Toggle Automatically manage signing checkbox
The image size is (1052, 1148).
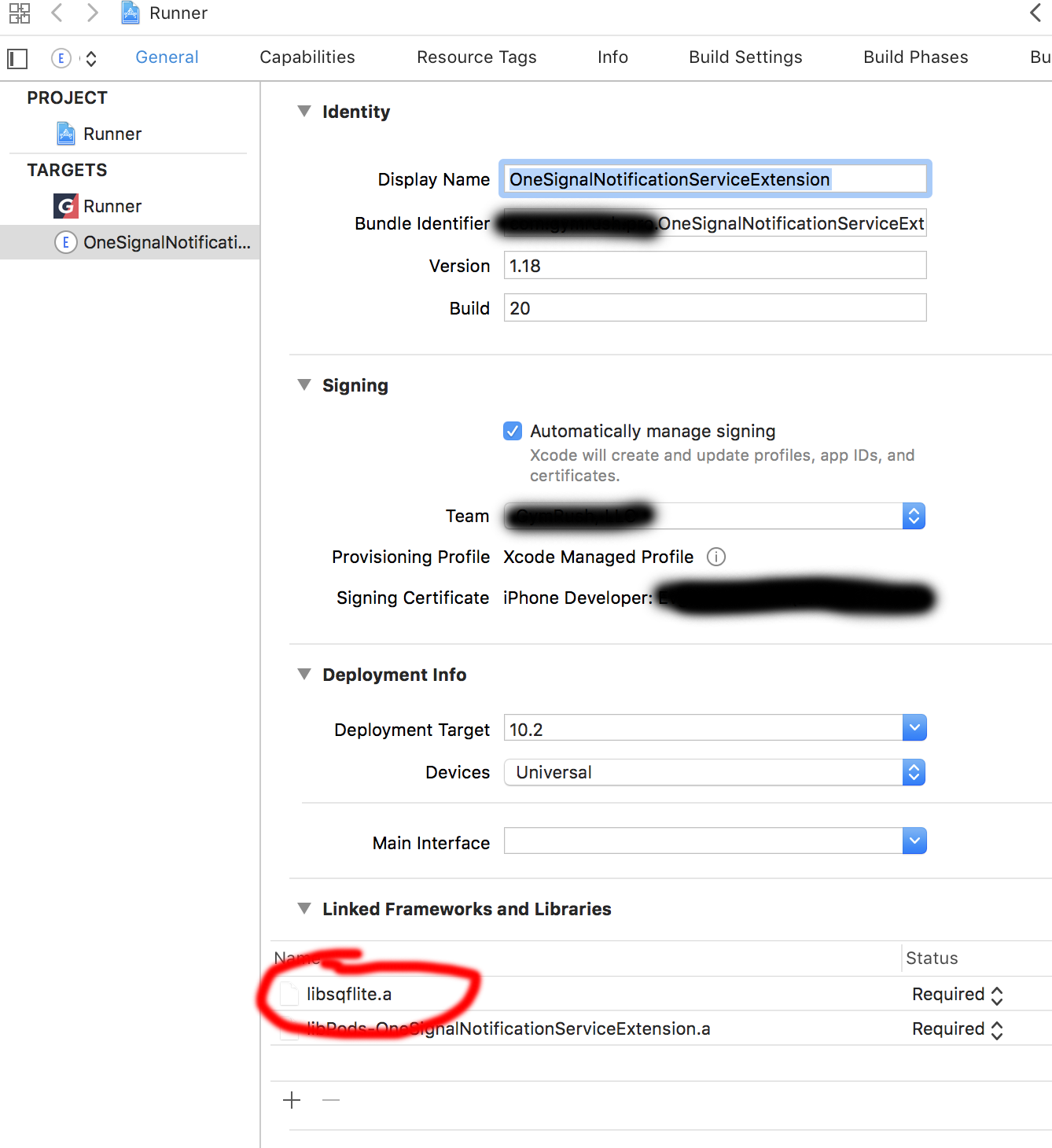512,431
